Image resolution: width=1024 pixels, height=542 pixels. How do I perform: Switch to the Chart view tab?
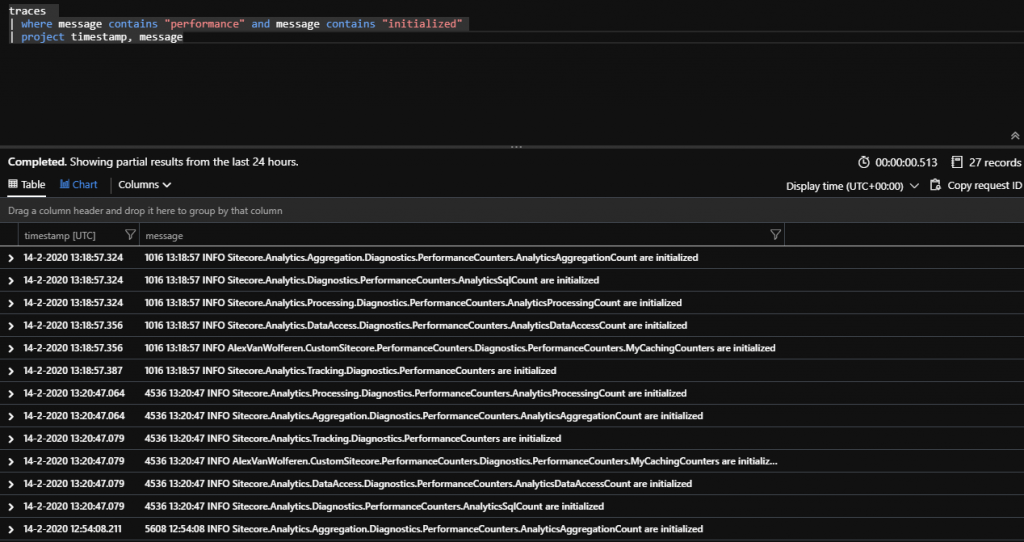[x=78, y=185]
